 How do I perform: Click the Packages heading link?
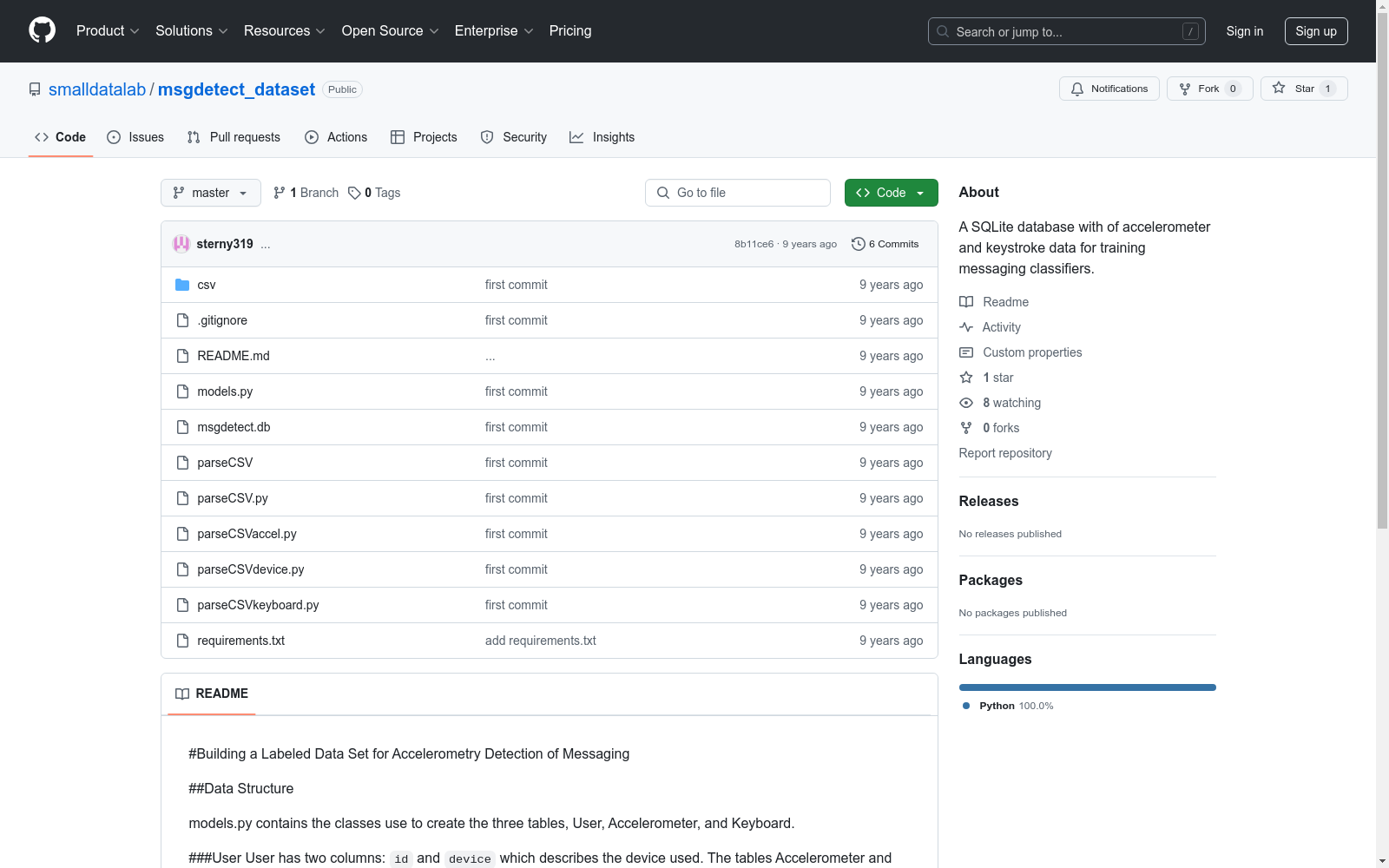click(991, 580)
